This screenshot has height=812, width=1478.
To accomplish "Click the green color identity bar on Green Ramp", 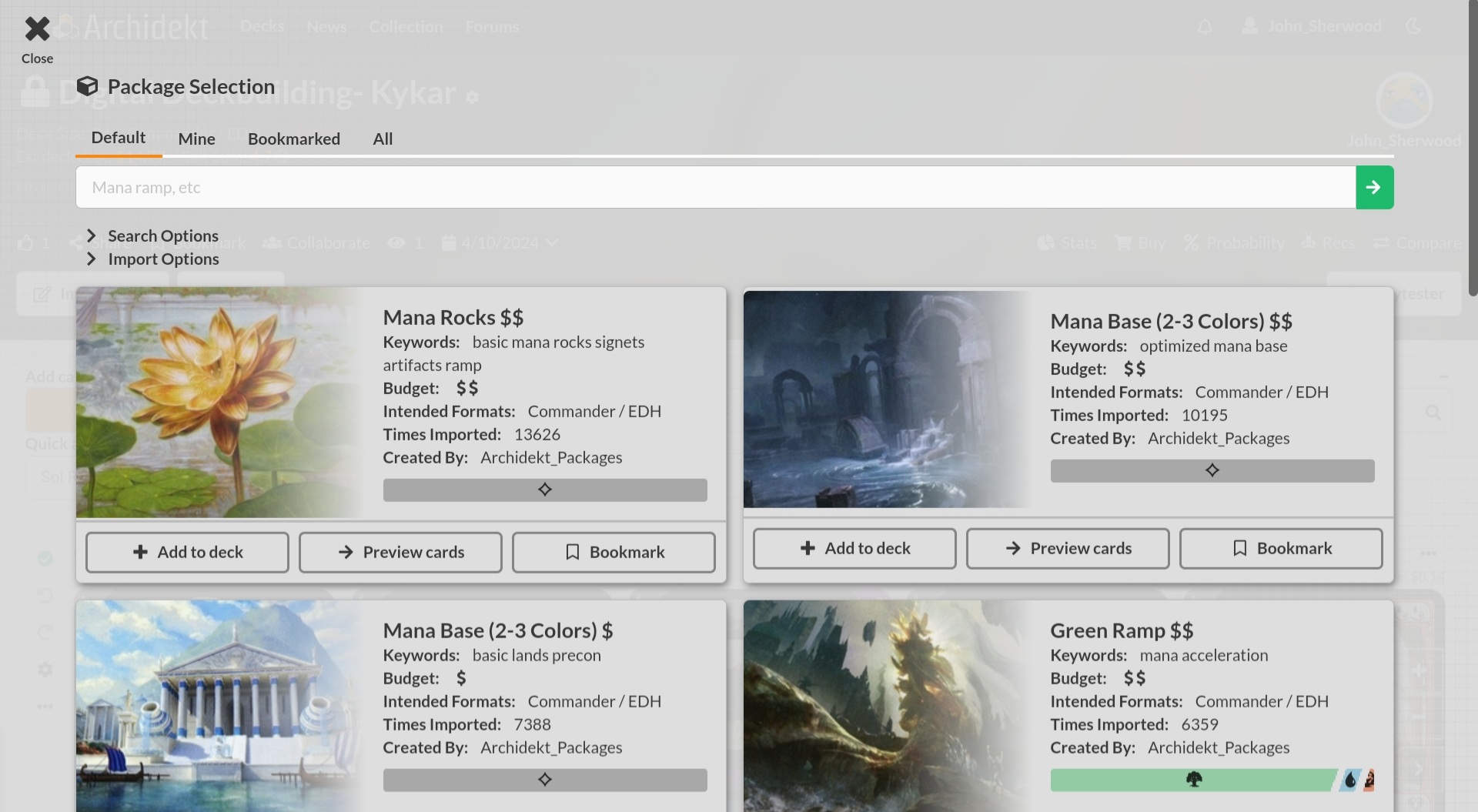I will click(1193, 780).
